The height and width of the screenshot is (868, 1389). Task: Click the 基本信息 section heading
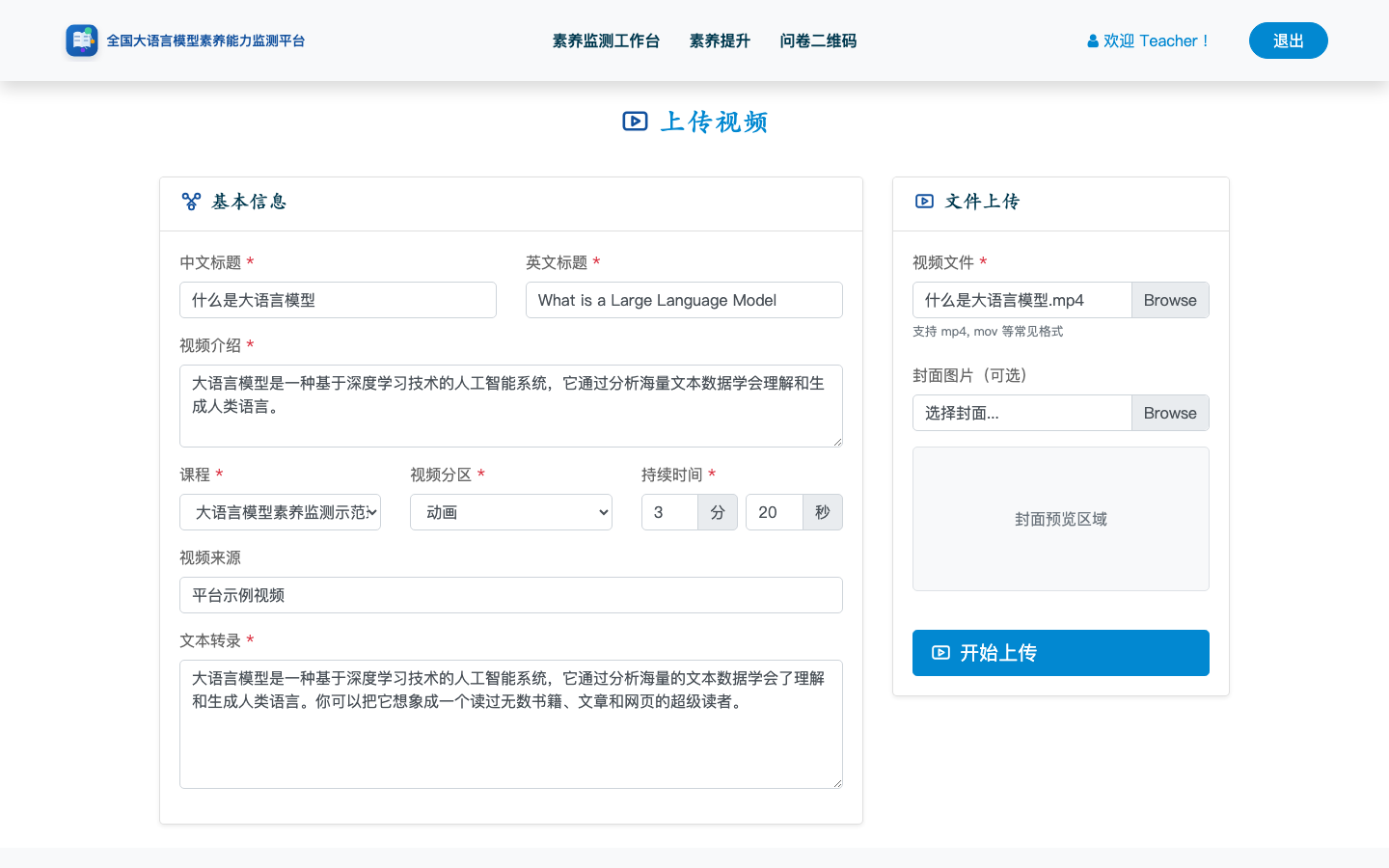(x=249, y=202)
